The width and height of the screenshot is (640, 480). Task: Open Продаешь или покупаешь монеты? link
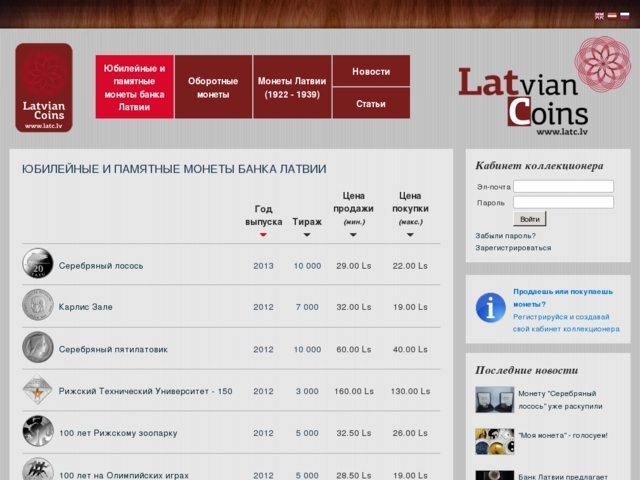[x=563, y=298]
